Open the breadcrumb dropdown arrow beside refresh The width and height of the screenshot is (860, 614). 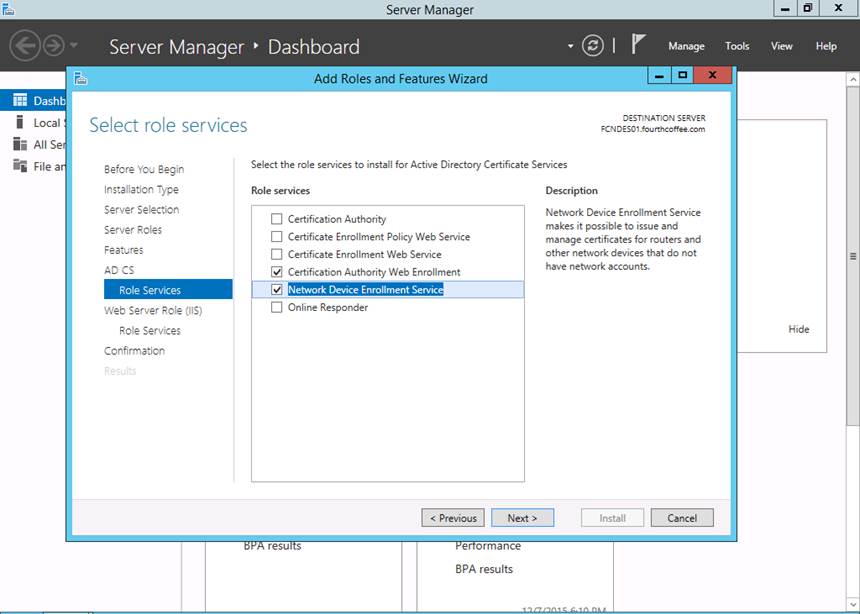[571, 46]
